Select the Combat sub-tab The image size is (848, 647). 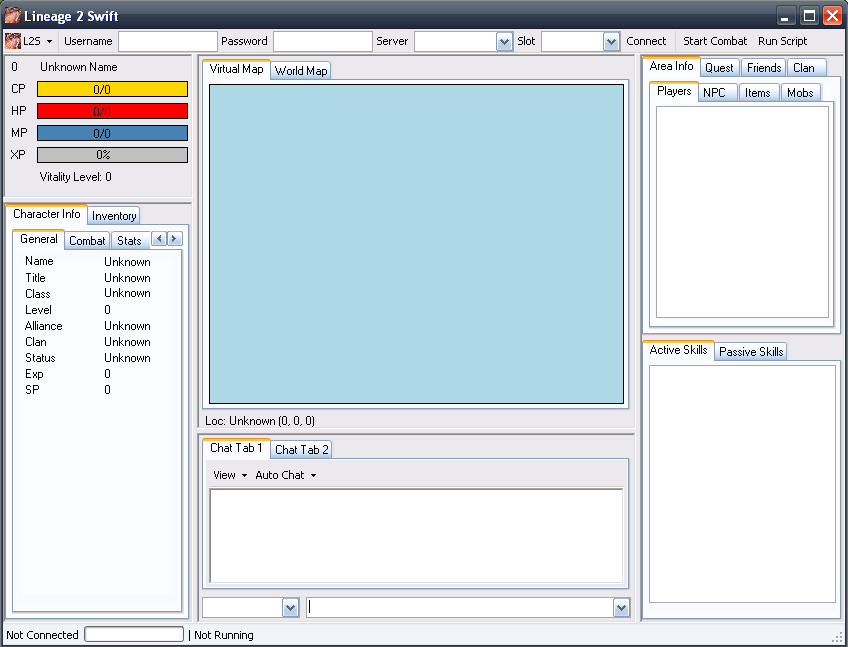[x=87, y=241]
